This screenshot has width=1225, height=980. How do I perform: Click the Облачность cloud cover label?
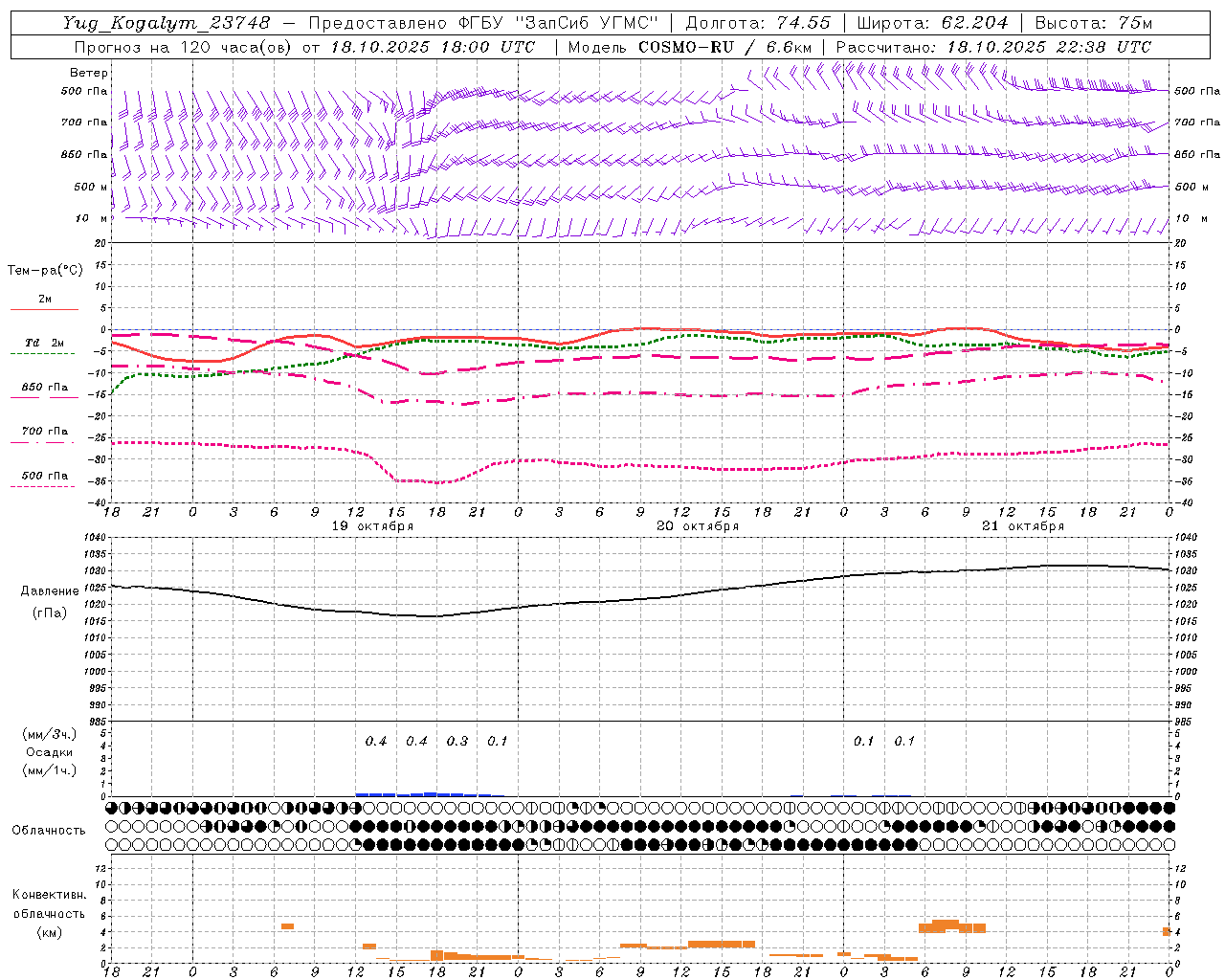[x=49, y=831]
